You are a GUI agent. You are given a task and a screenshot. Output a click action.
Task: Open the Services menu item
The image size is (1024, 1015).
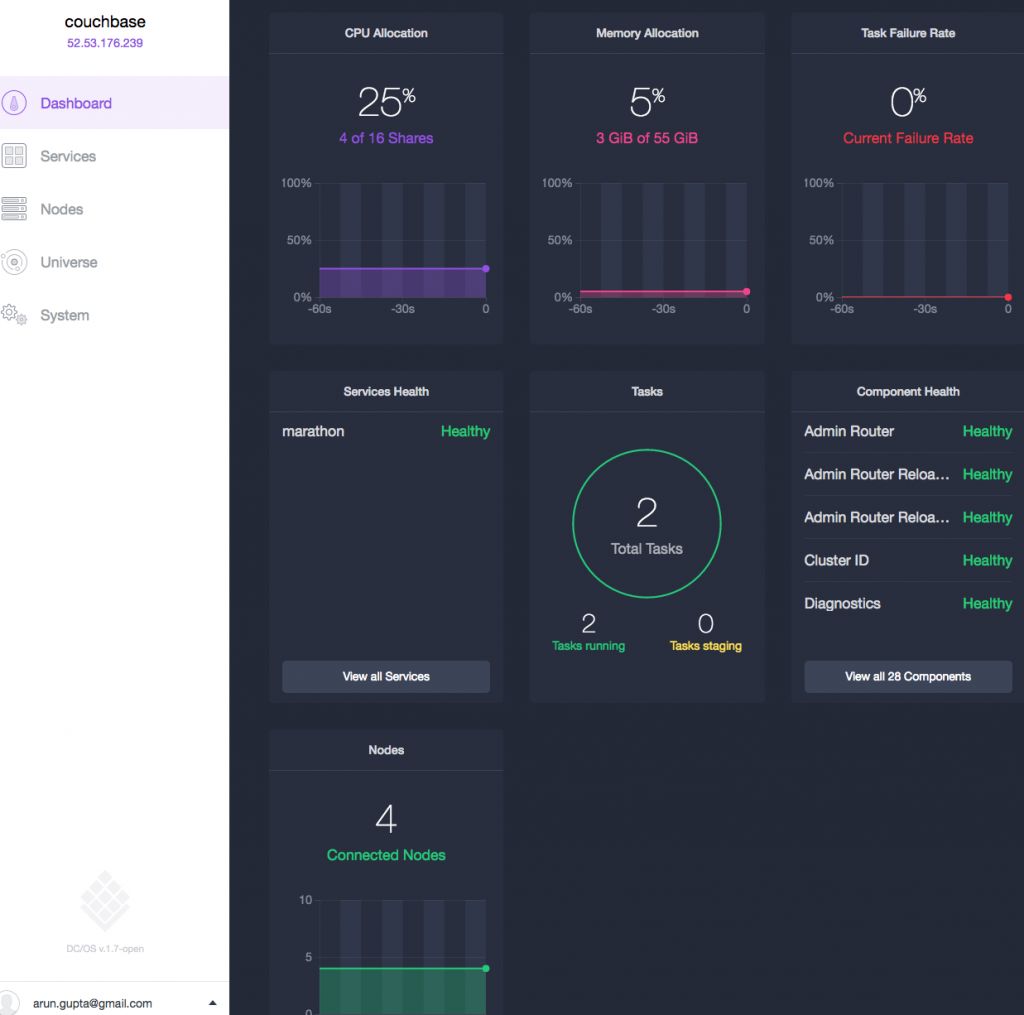coord(114,156)
